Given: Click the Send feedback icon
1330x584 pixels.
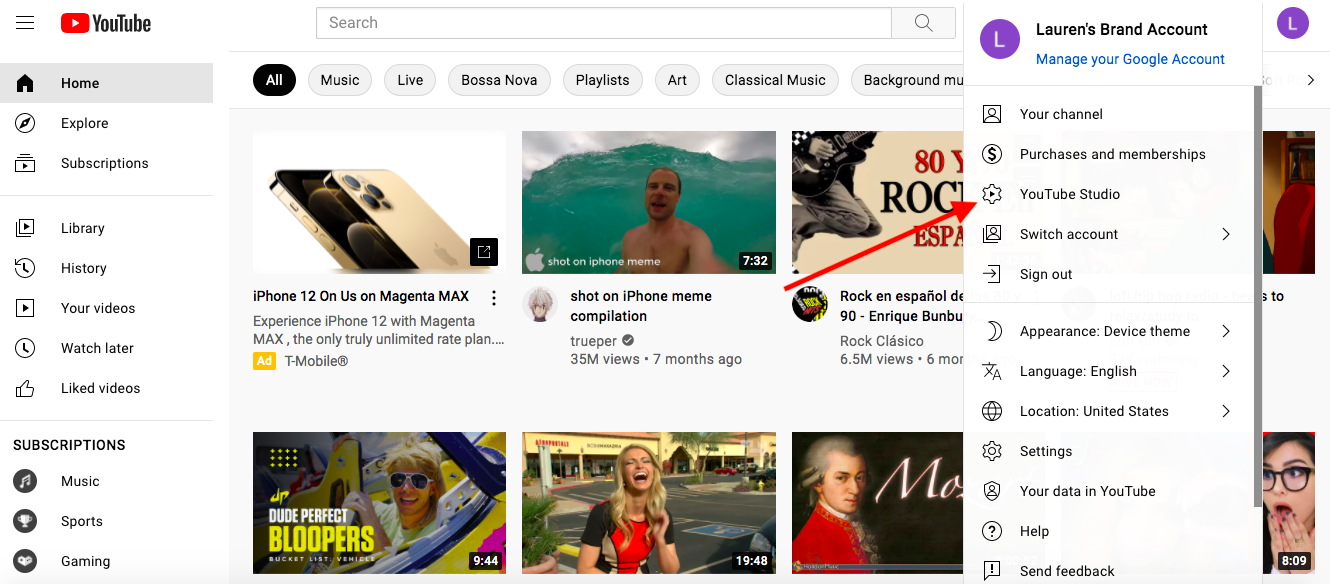Looking at the screenshot, I should point(992,571).
